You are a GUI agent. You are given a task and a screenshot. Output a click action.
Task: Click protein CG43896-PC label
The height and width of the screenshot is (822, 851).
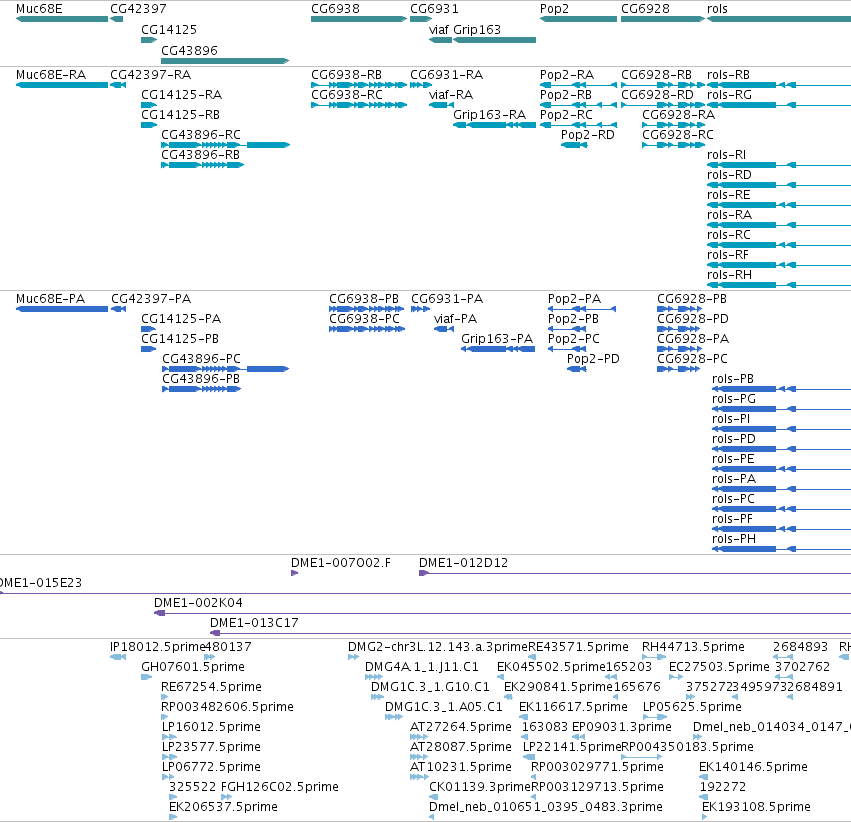[201, 359]
